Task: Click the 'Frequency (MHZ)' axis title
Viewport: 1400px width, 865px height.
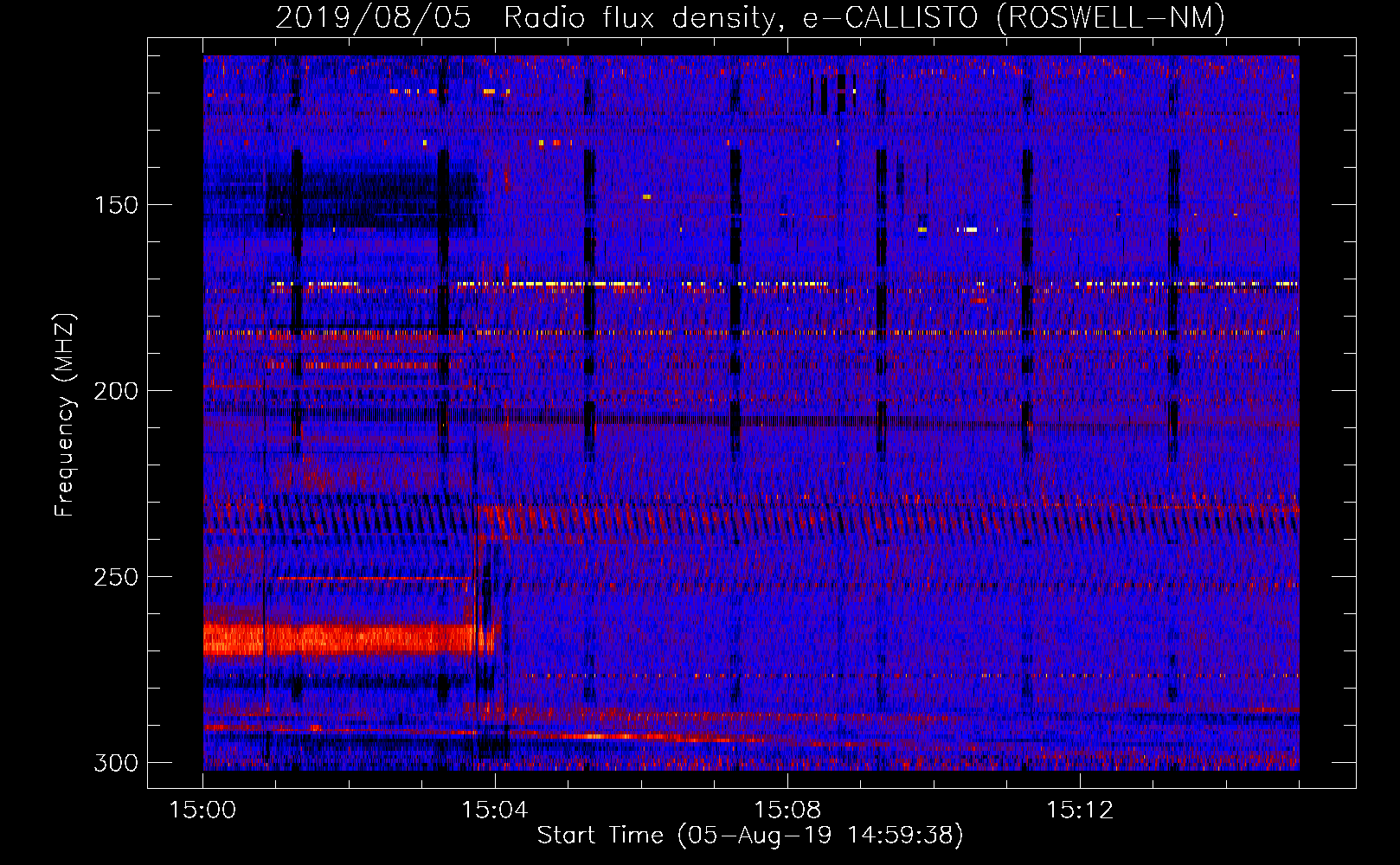Action: click(x=66, y=415)
